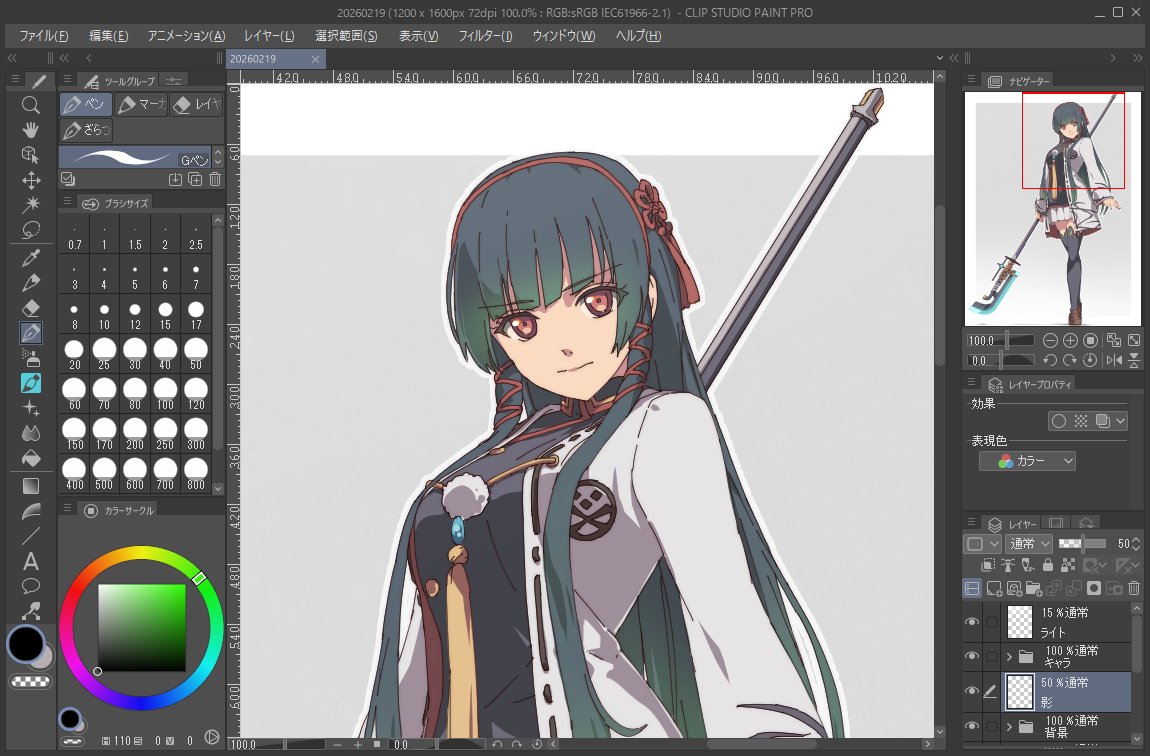This screenshot has width=1150, height=756.
Task: Select the Auto select magic wand tool
Action: pos(30,205)
